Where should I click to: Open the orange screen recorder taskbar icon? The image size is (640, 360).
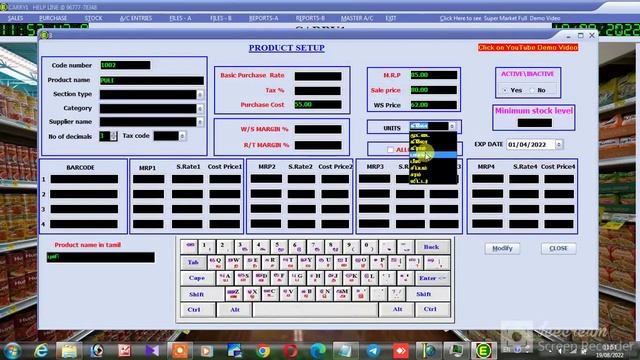(x=180, y=351)
